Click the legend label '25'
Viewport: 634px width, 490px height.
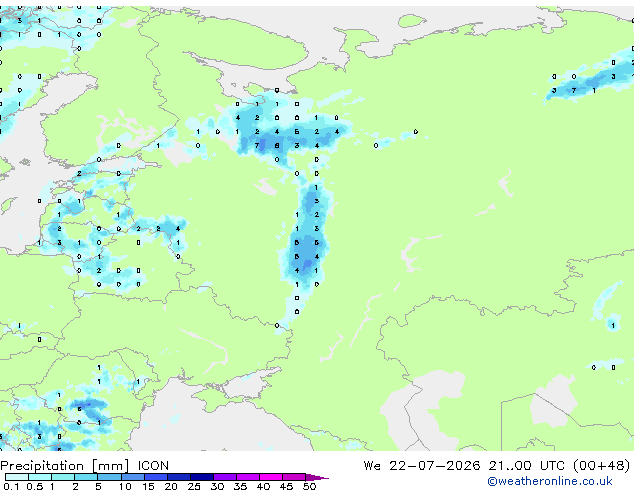click(x=194, y=486)
